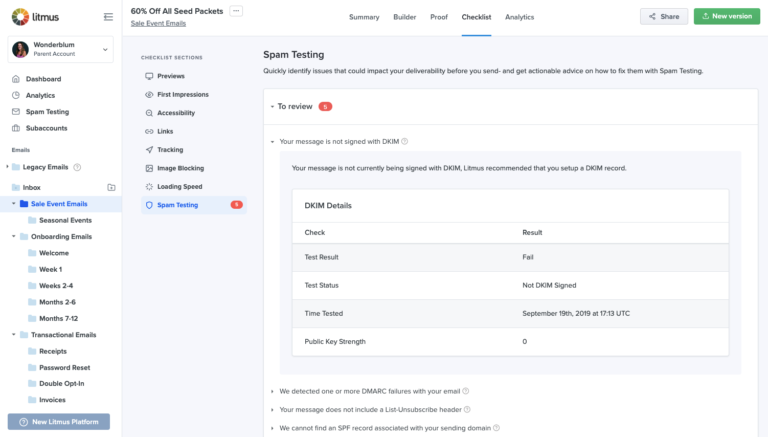Switch to the Summary tab
The image size is (768, 437).
364,17
